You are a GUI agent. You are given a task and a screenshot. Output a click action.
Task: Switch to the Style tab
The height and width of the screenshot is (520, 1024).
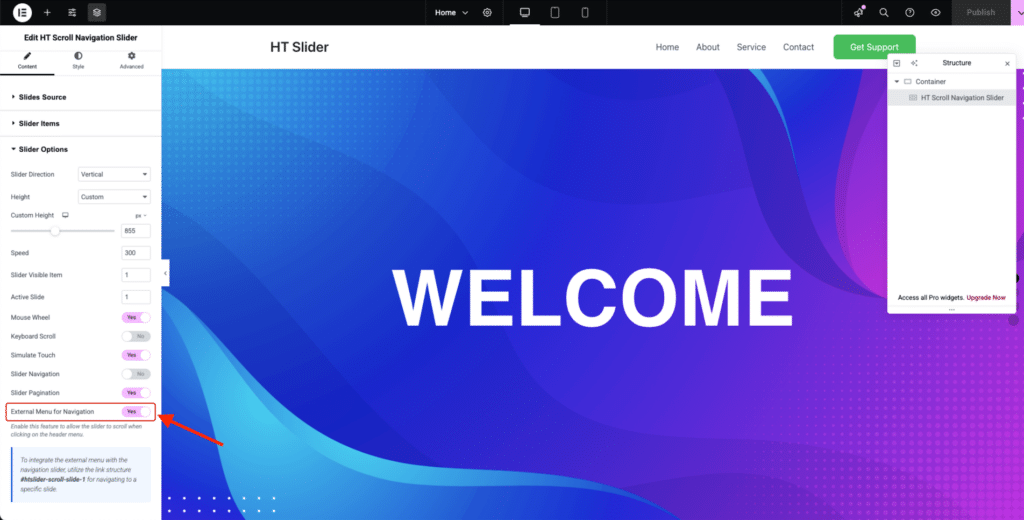click(79, 60)
